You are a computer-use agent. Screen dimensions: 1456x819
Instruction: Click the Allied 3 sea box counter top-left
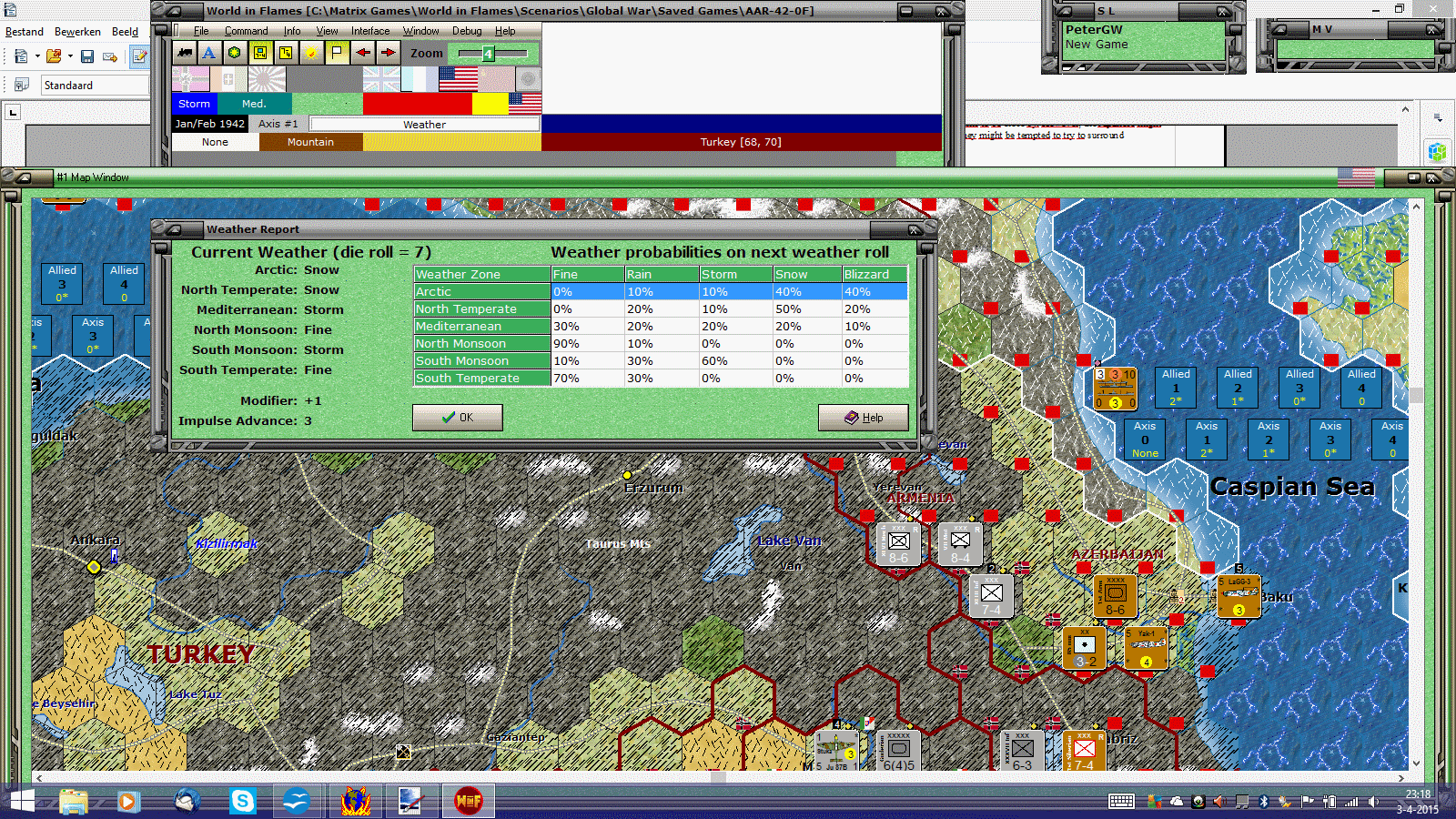pyautogui.click(x=62, y=284)
